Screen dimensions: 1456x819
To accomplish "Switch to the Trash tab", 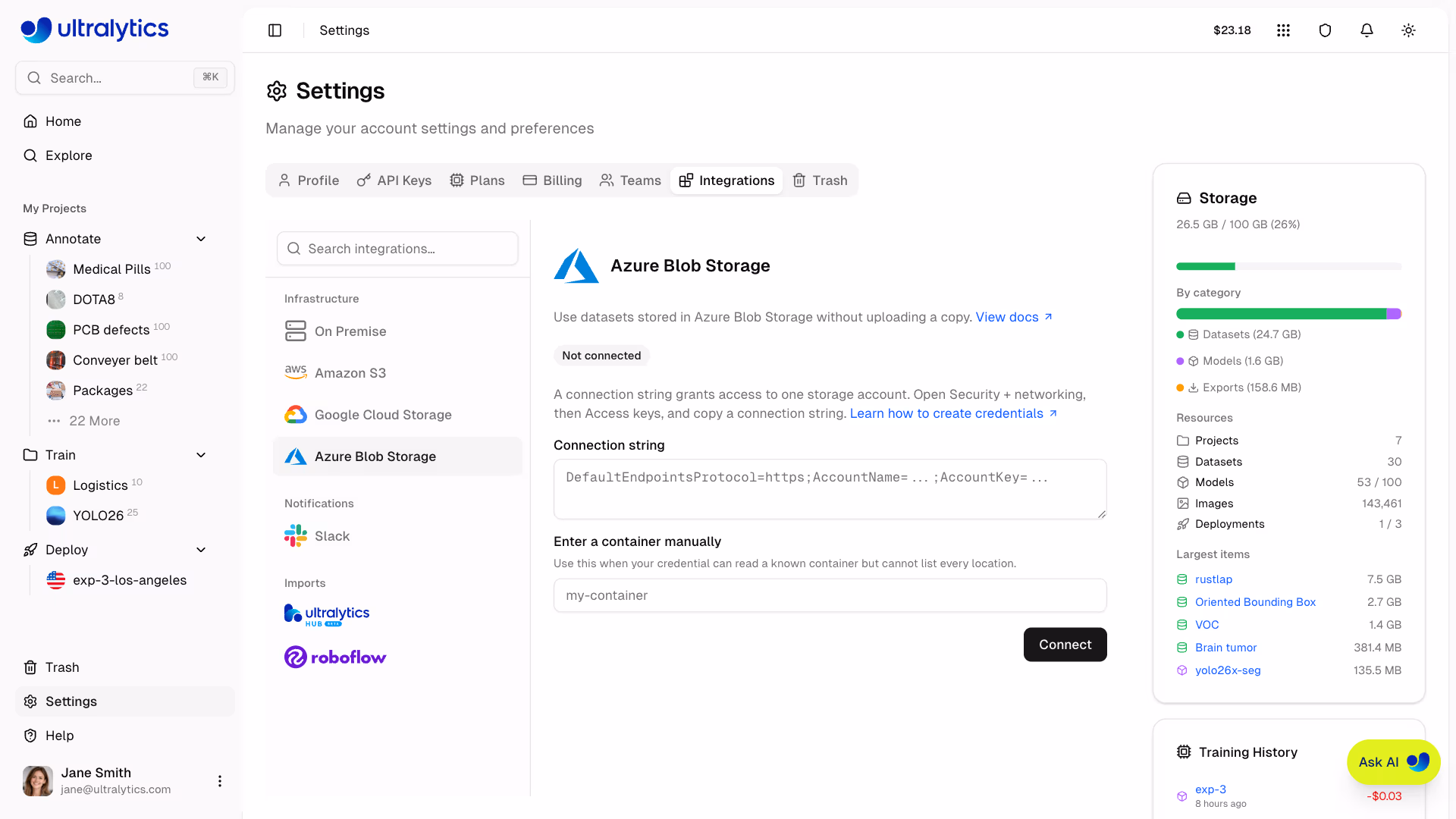I will coord(820,180).
